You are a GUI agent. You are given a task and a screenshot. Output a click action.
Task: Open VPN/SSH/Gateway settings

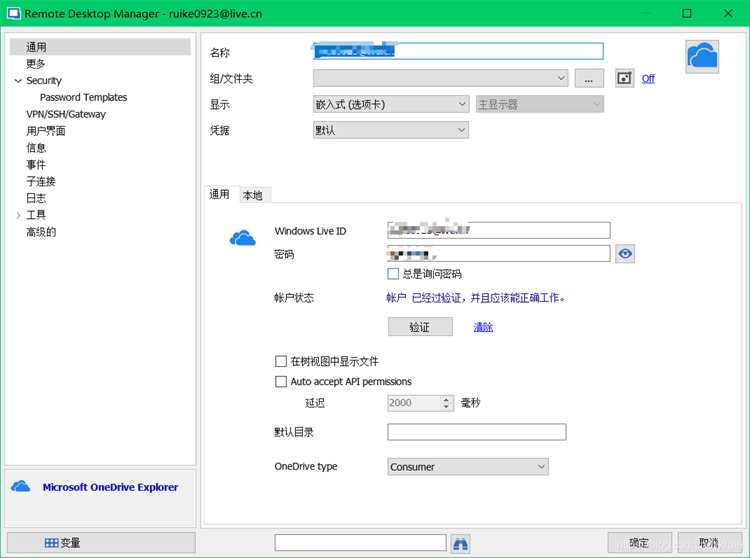click(66, 114)
